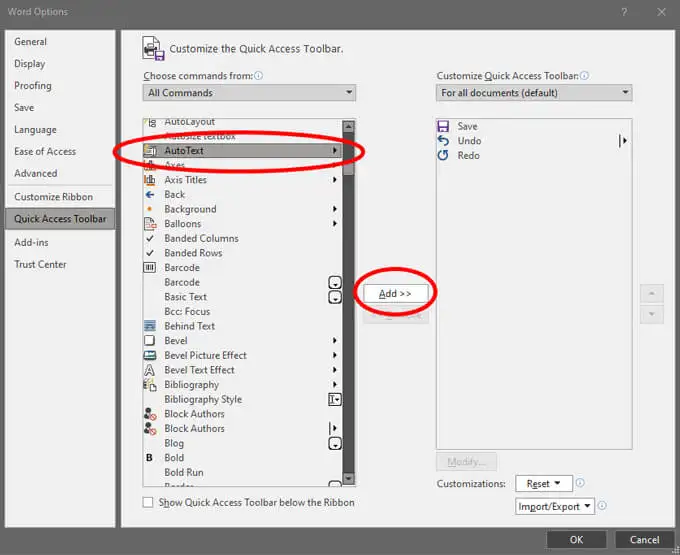Click info icon beside Customize Quick Access Toolbar
The height and width of the screenshot is (555, 680).
tap(585, 75)
